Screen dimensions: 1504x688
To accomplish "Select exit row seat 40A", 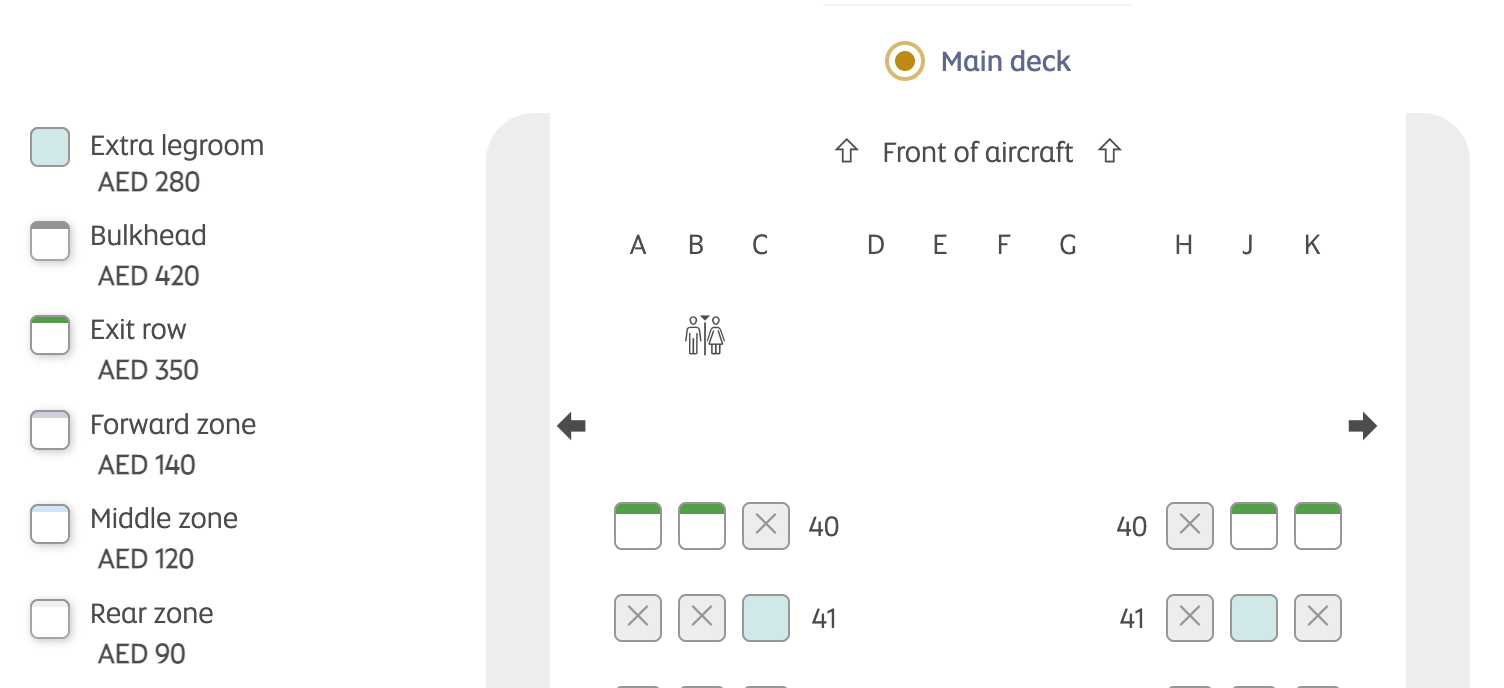I will pos(638,526).
